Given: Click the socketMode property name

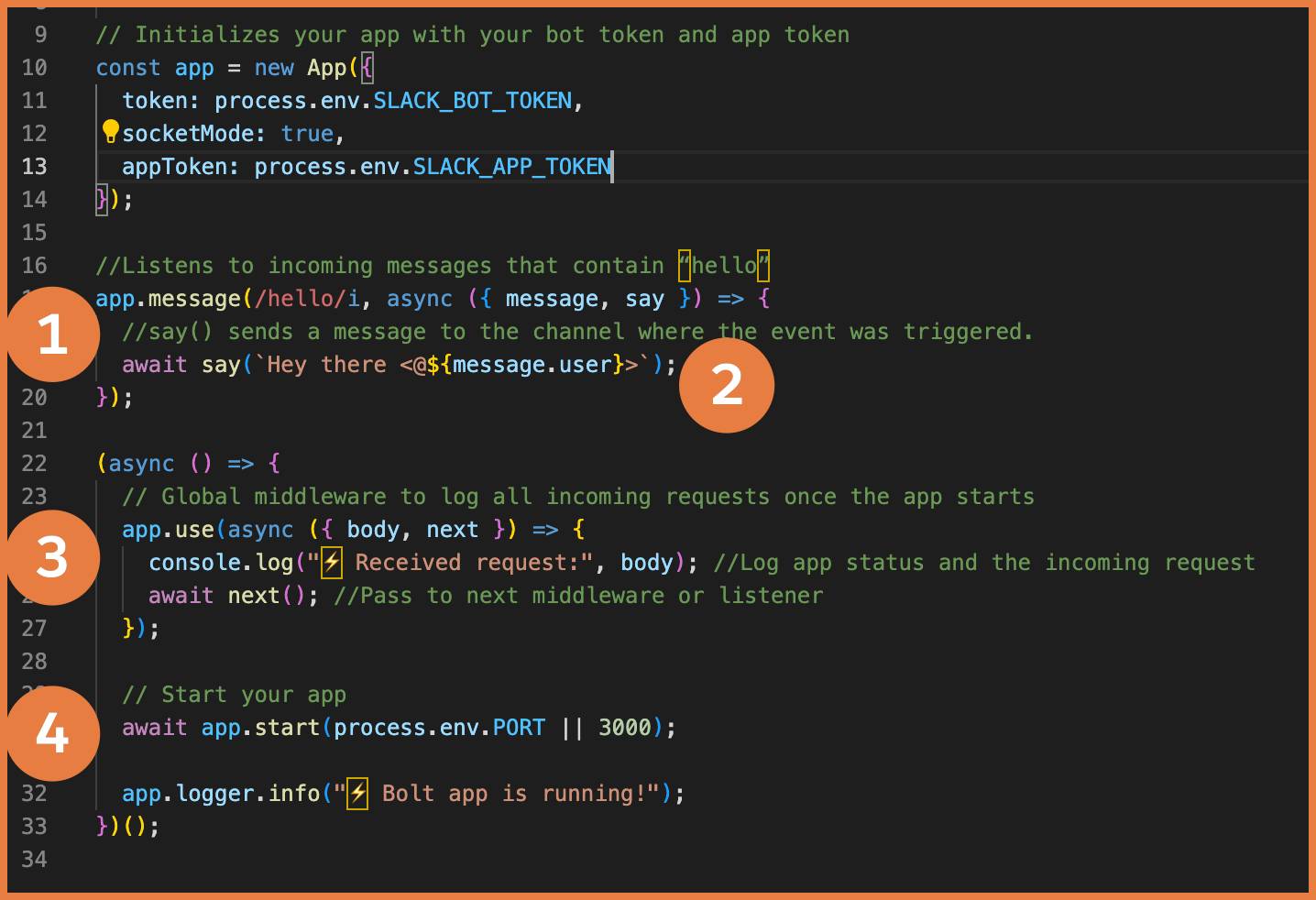Looking at the screenshot, I should pyautogui.click(x=188, y=134).
